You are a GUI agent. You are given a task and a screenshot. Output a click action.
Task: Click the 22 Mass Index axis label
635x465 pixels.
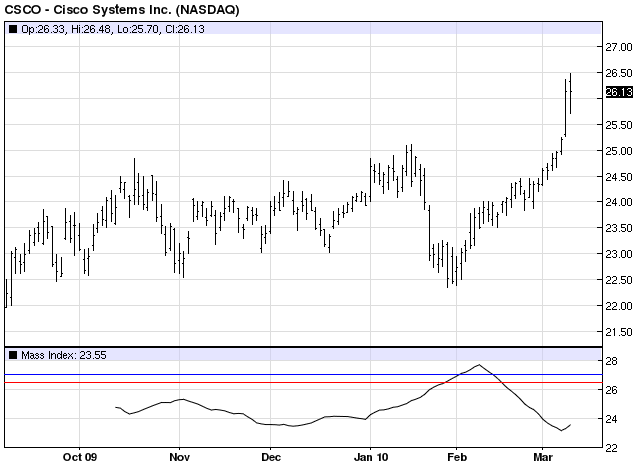coord(612,448)
